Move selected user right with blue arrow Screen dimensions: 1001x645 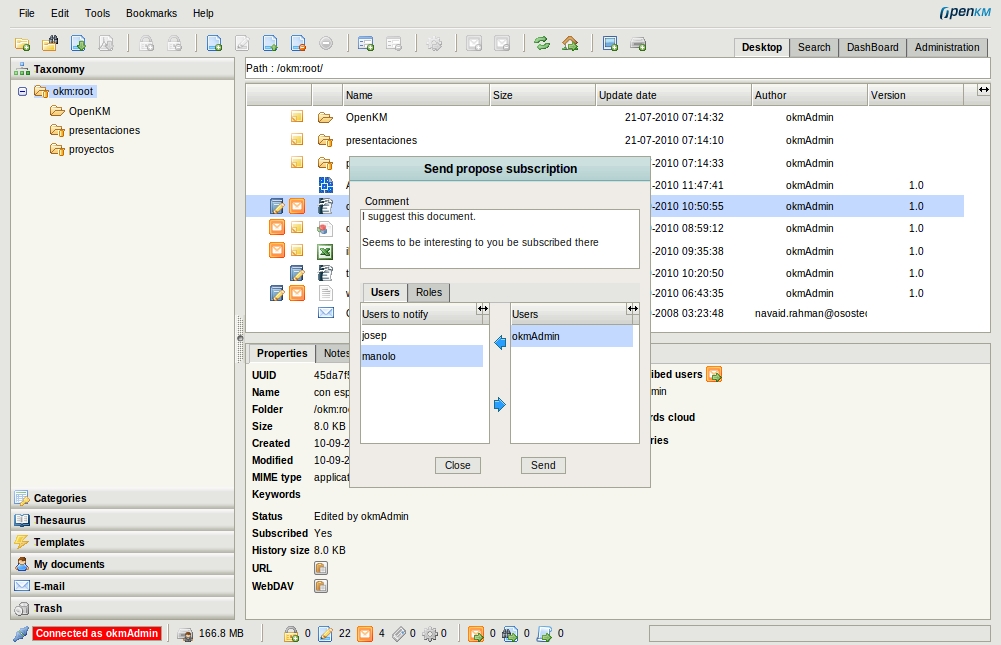pyautogui.click(x=500, y=404)
